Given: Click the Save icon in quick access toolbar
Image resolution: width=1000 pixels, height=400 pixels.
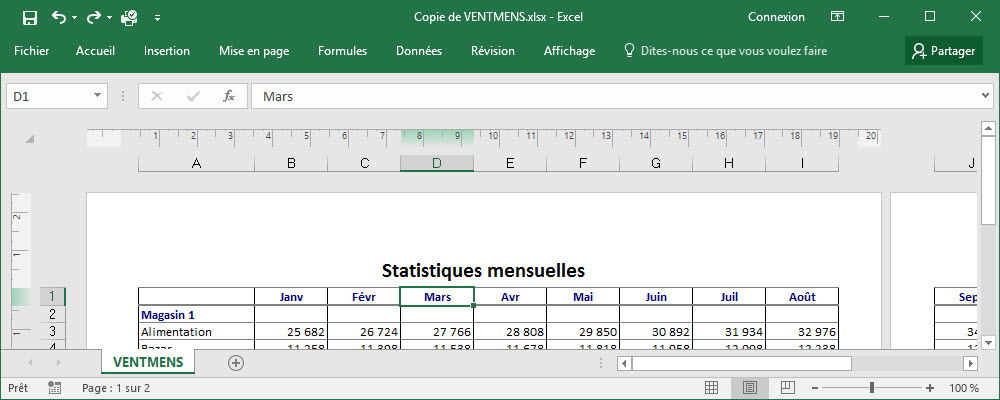Looking at the screenshot, I should point(29,17).
